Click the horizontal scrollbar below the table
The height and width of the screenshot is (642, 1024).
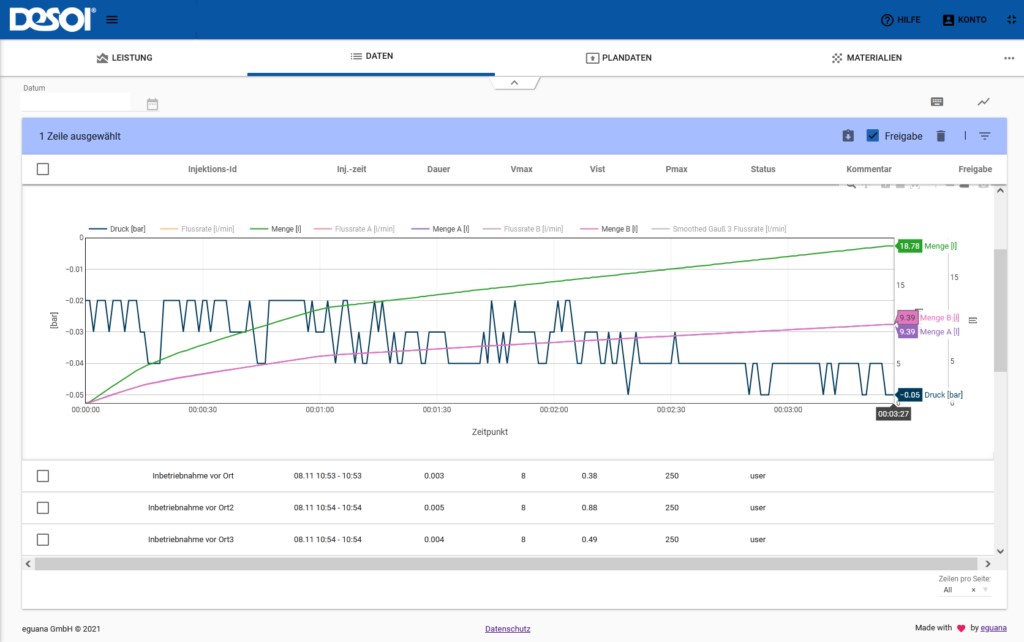pos(506,564)
